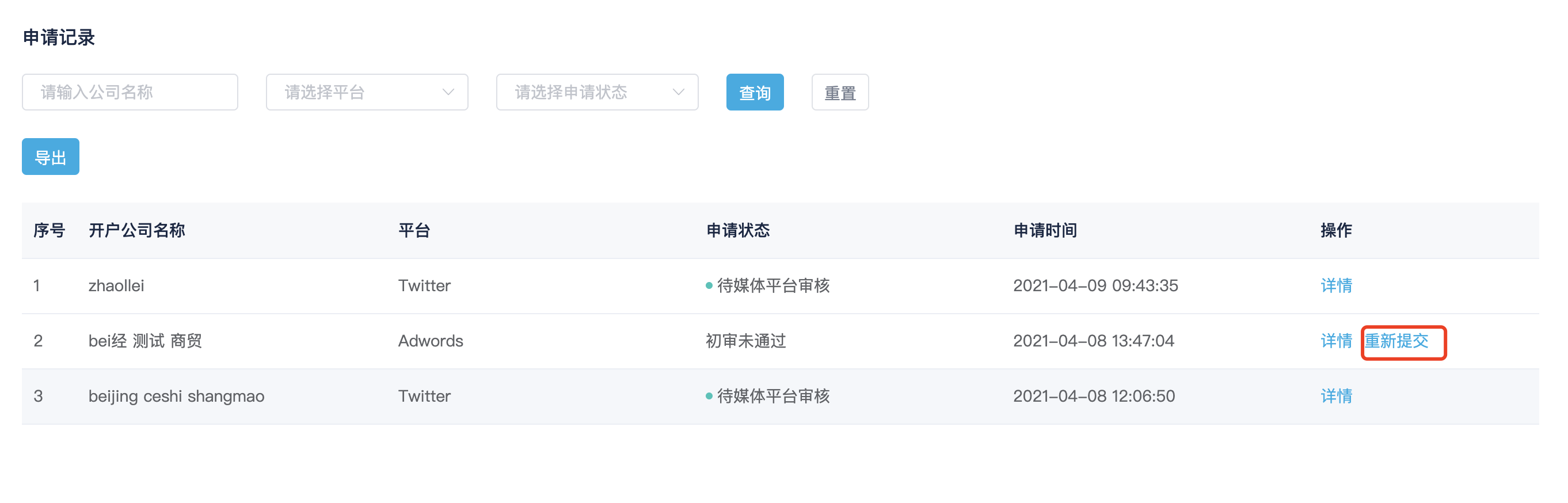Click the 开户公司名称 column header
Viewport: 1568px width, 503px height.
tap(137, 231)
